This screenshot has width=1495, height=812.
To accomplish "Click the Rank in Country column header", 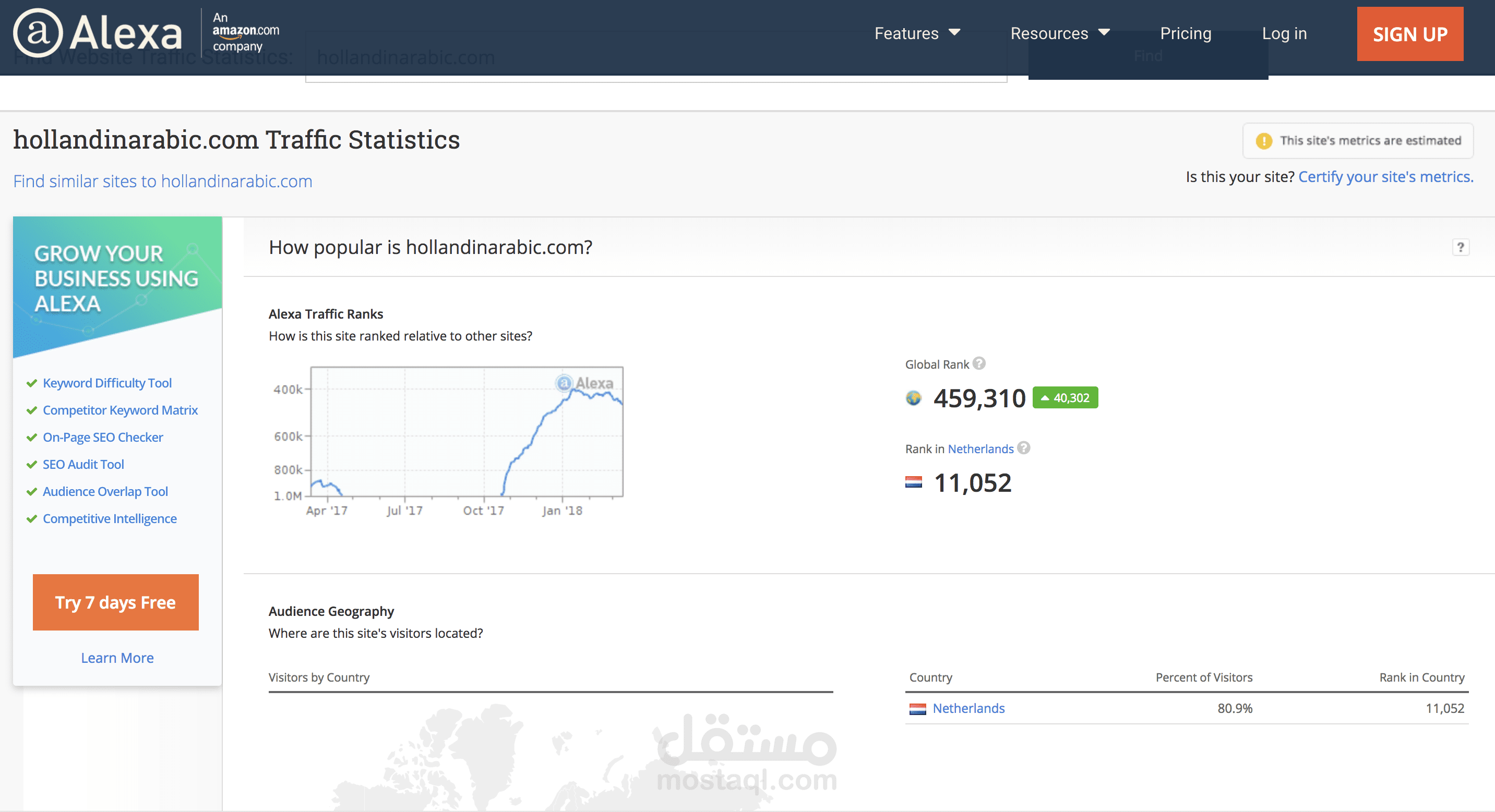I will (1421, 677).
